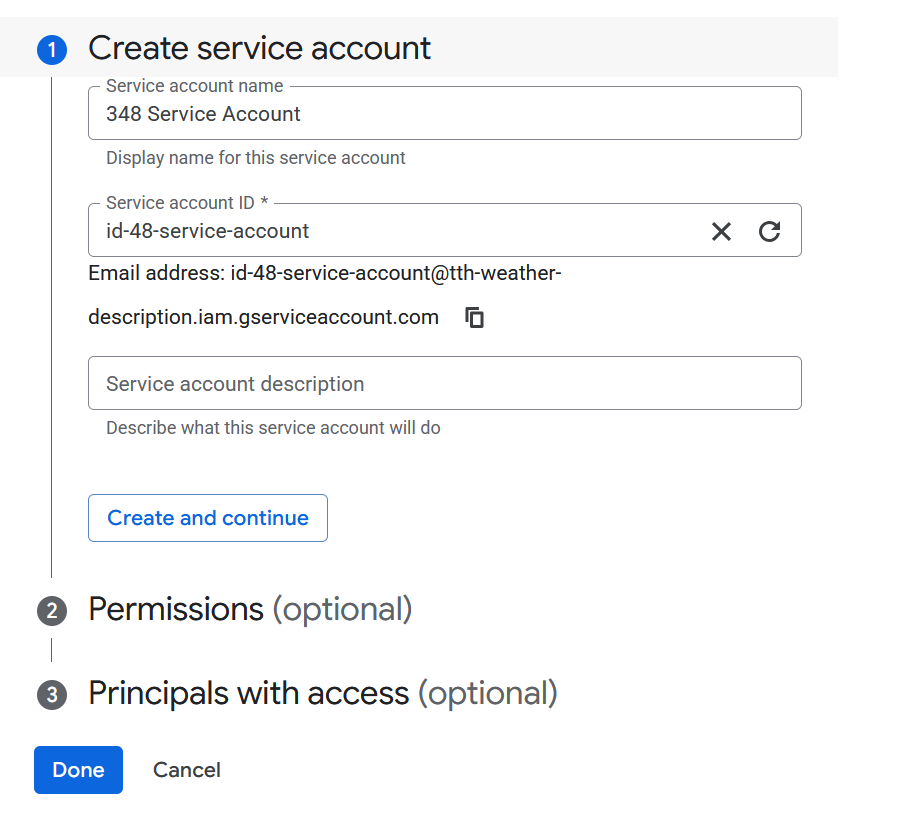Focus the Service account name field
Viewport: 904px width, 830px height.
pos(444,114)
